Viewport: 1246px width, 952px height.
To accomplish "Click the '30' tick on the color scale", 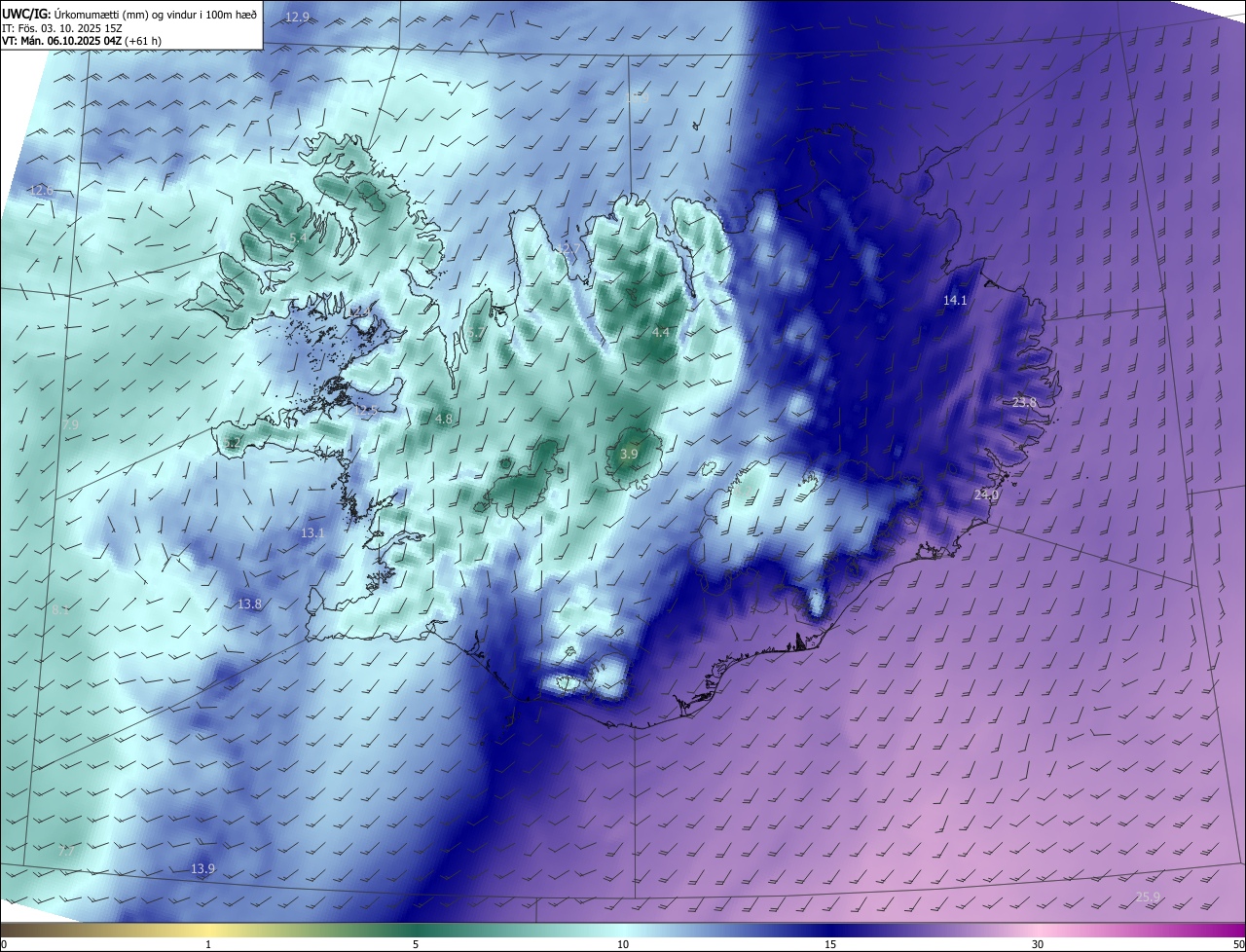I will click(x=1038, y=944).
